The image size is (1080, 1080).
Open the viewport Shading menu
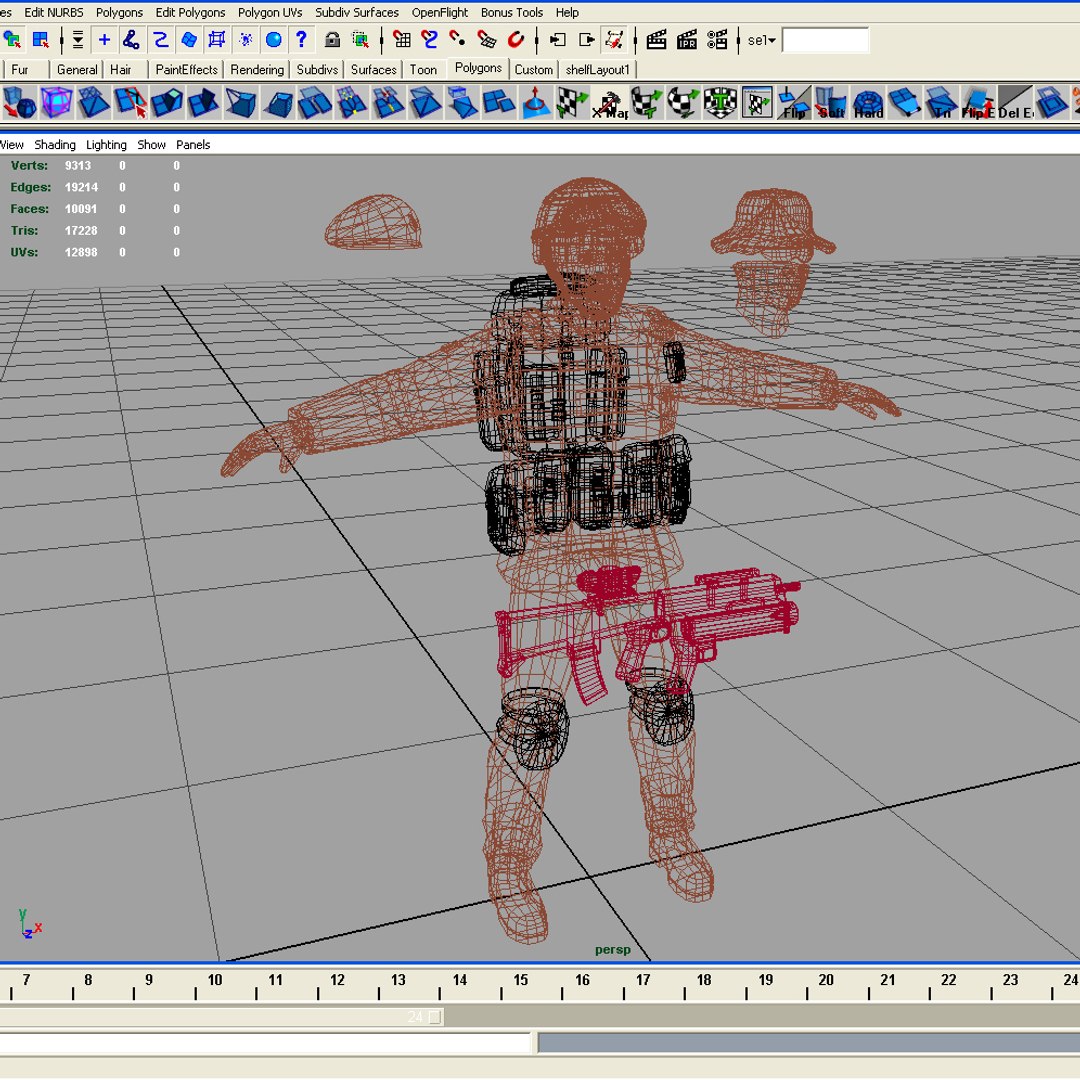(55, 145)
